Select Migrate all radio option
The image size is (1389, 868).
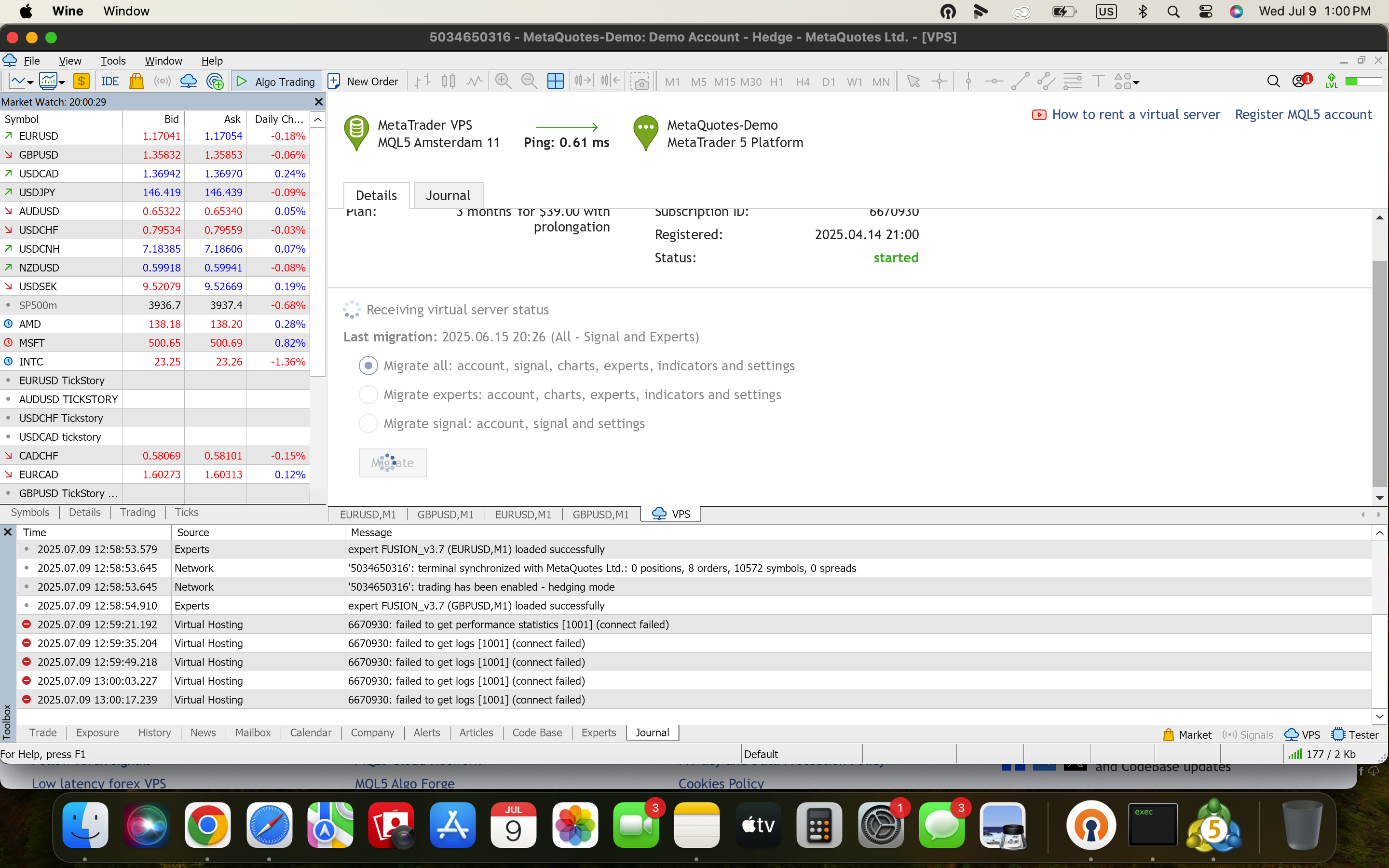pos(368,366)
